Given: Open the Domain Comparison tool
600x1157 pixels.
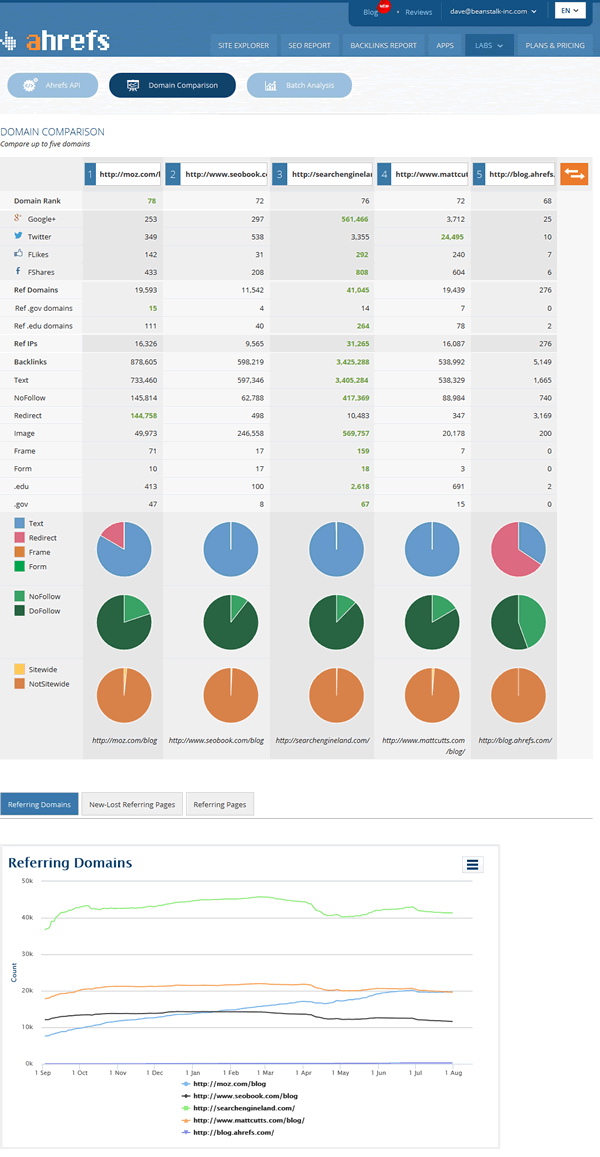Looking at the screenshot, I should (x=173, y=86).
